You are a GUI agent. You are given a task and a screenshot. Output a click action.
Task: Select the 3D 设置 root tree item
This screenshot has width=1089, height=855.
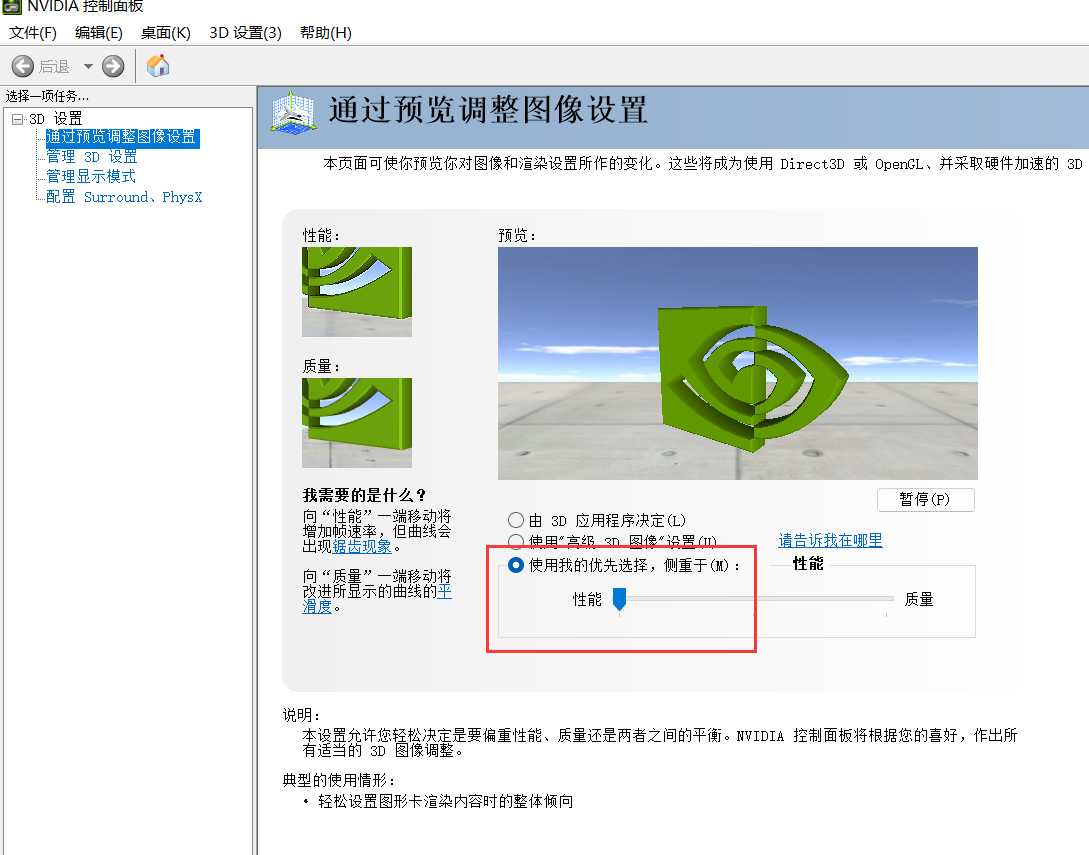pos(56,119)
